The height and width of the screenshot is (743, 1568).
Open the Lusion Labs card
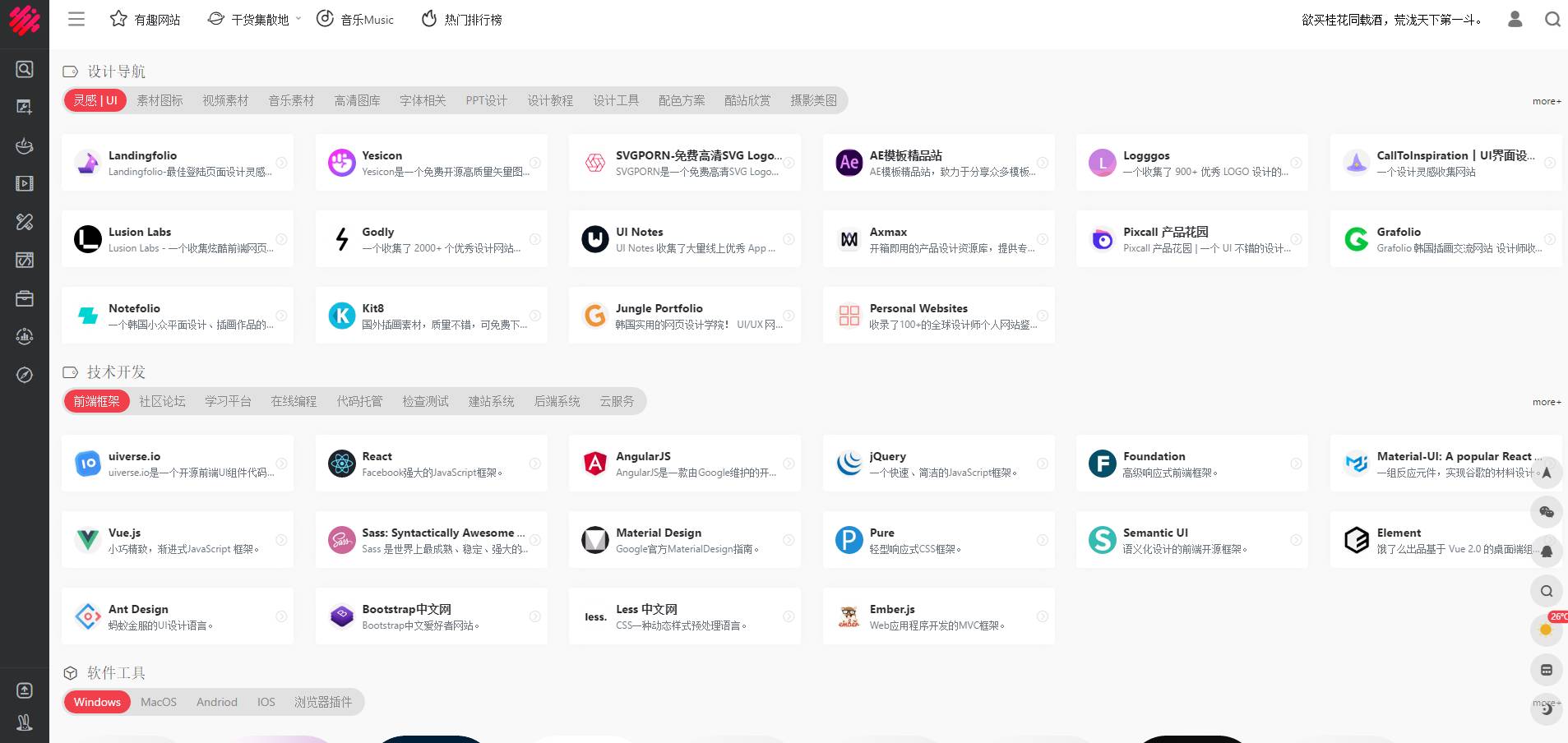(178, 239)
